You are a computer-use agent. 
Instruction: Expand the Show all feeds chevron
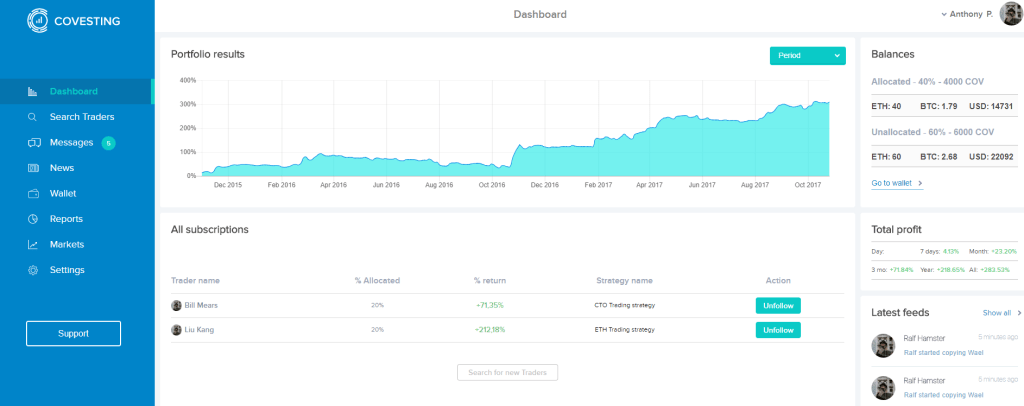1019,313
